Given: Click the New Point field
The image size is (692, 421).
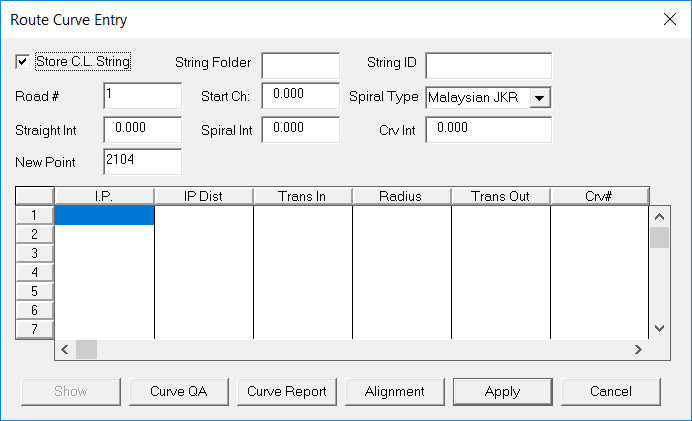Looking at the screenshot, I should point(141,161).
